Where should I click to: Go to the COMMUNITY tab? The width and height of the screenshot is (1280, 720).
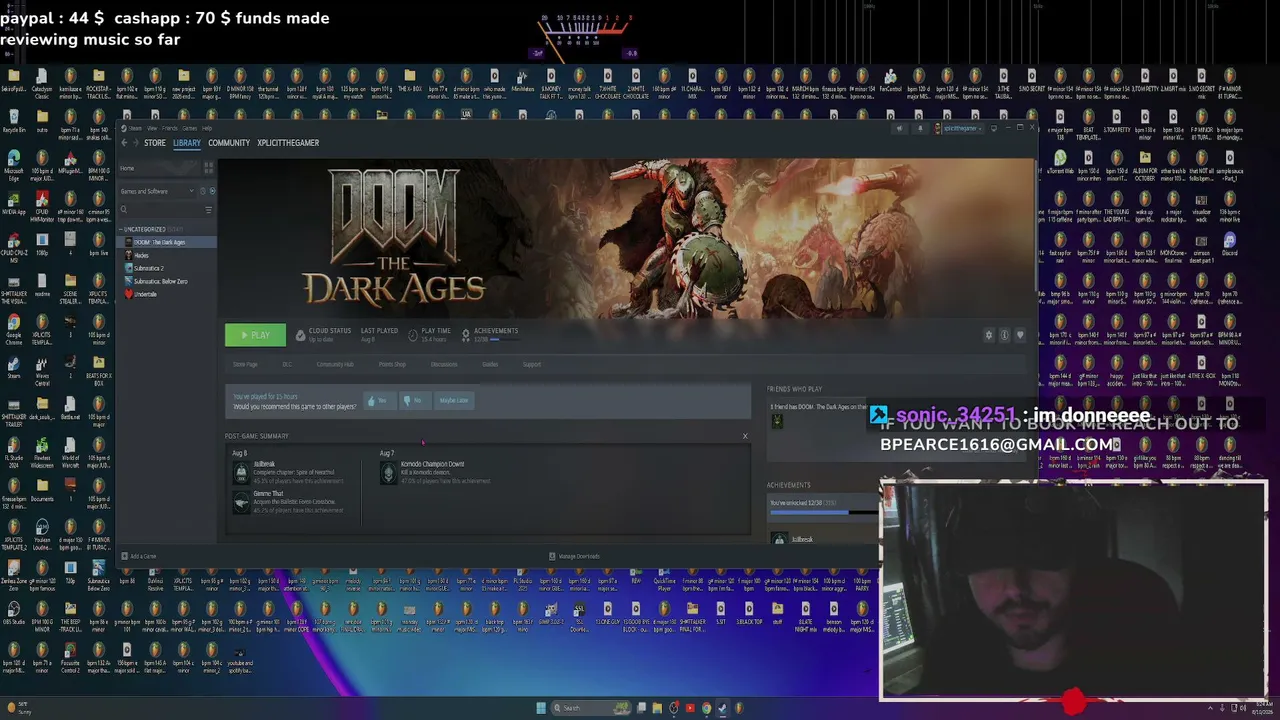[x=229, y=143]
